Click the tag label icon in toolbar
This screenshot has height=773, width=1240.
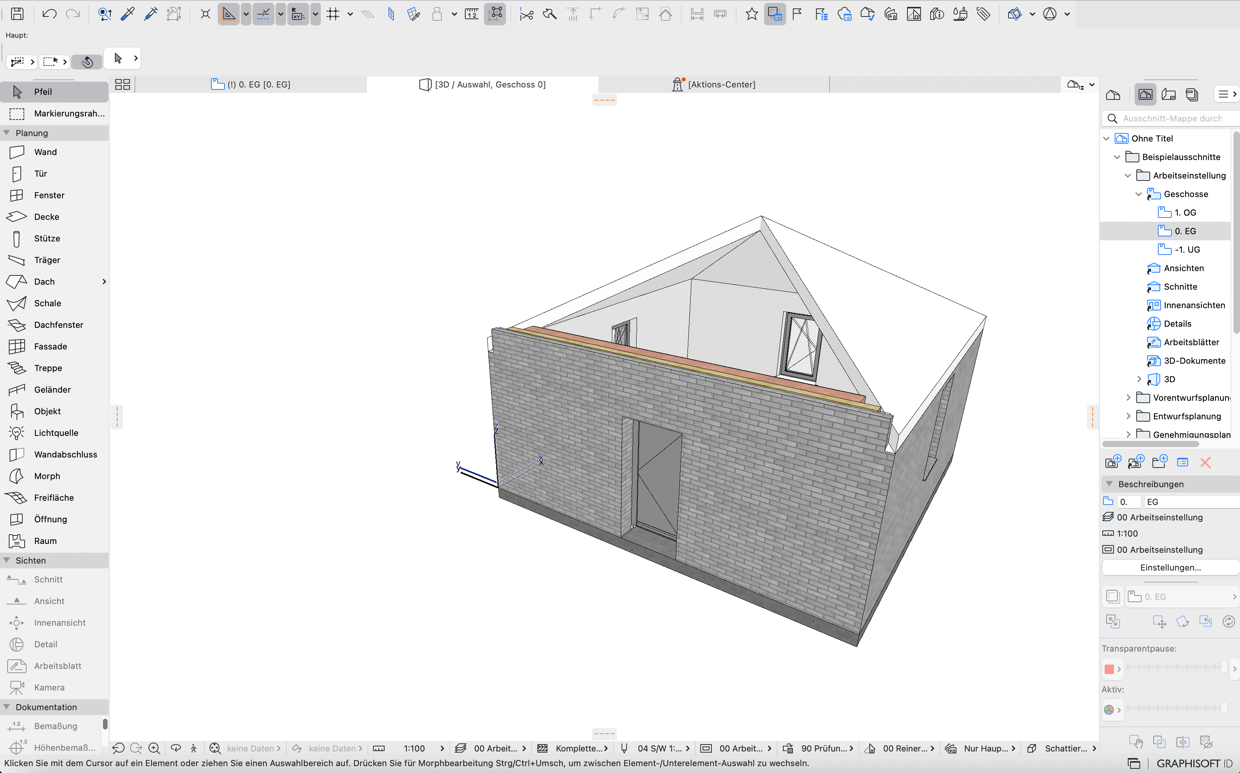983,14
